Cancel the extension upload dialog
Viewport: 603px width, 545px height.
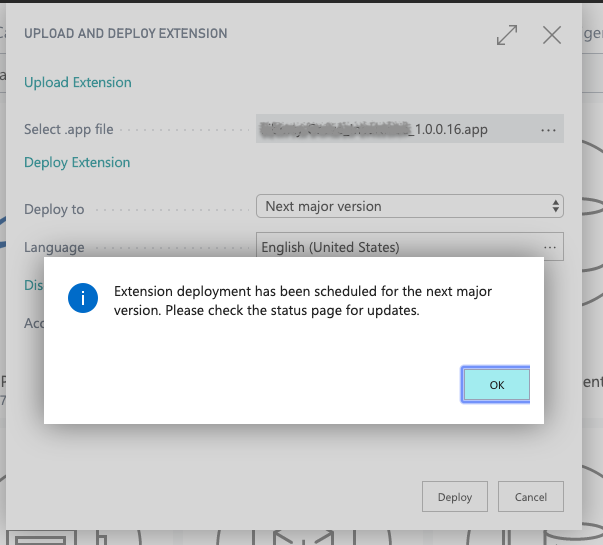531,497
